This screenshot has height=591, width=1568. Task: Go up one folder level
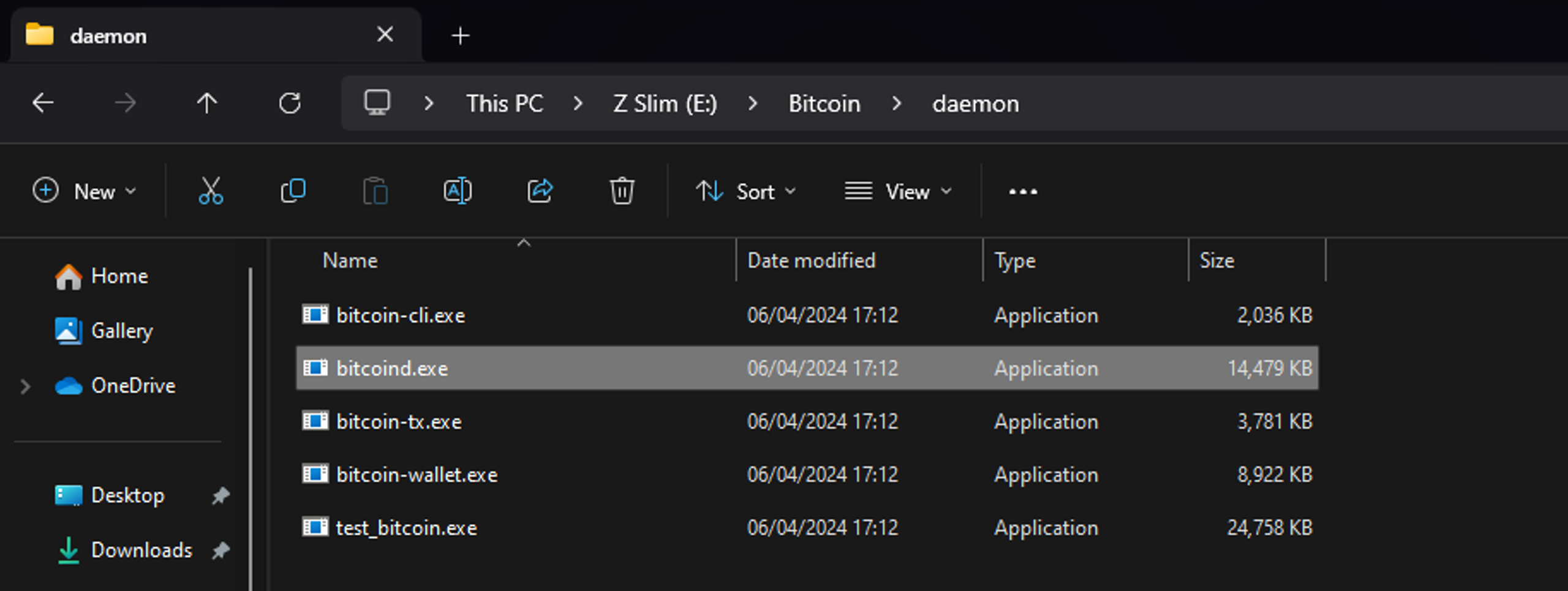207,103
